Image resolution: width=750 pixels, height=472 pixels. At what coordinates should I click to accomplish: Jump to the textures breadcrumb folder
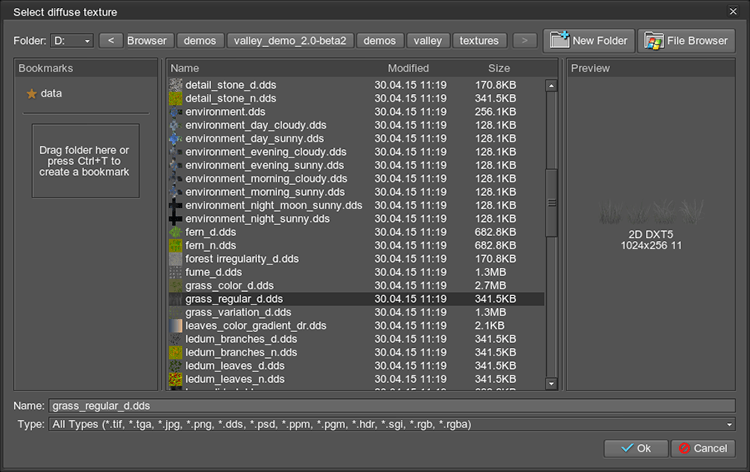tap(479, 41)
